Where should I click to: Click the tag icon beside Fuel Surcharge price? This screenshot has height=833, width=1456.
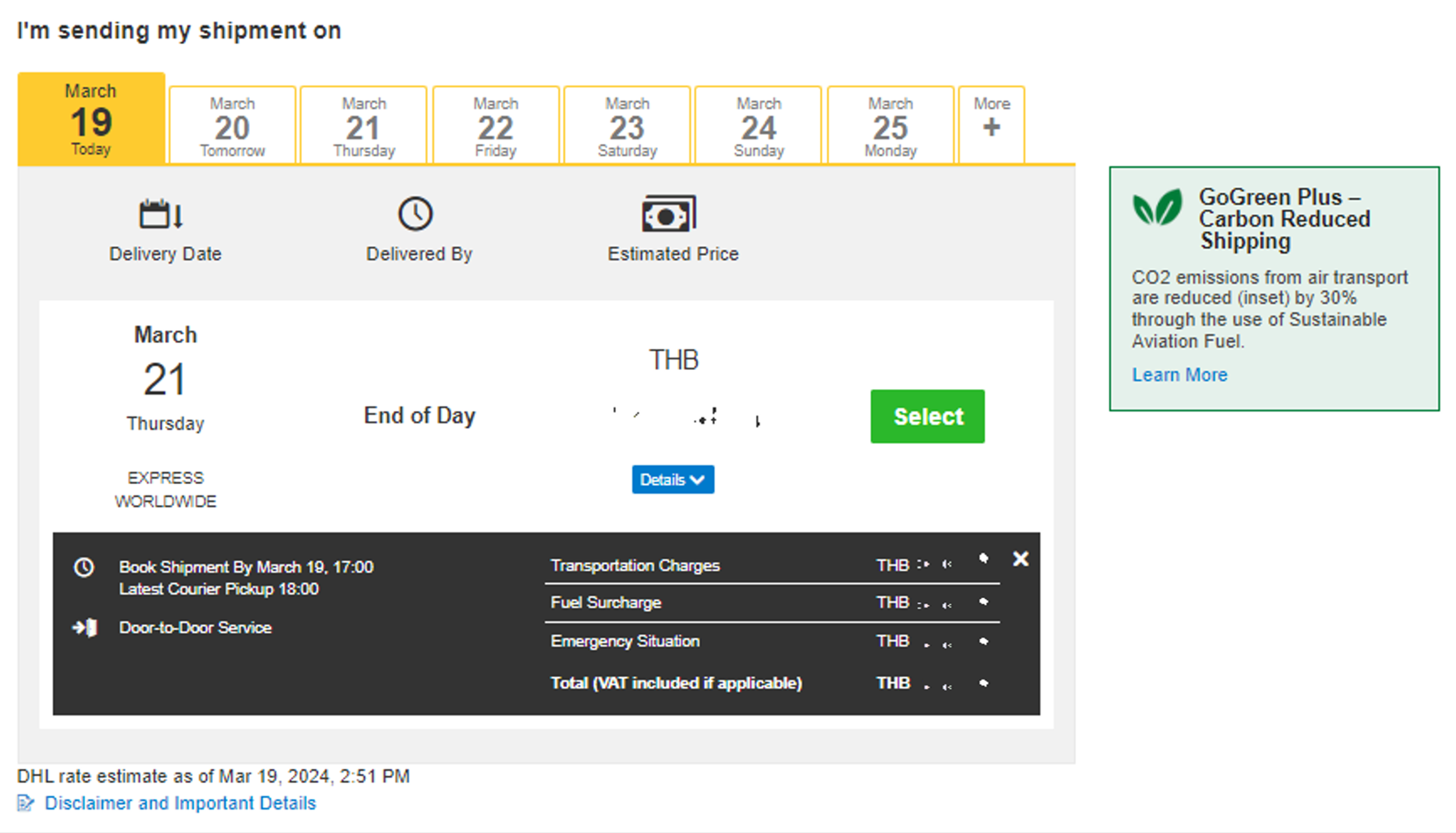(x=983, y=602)
